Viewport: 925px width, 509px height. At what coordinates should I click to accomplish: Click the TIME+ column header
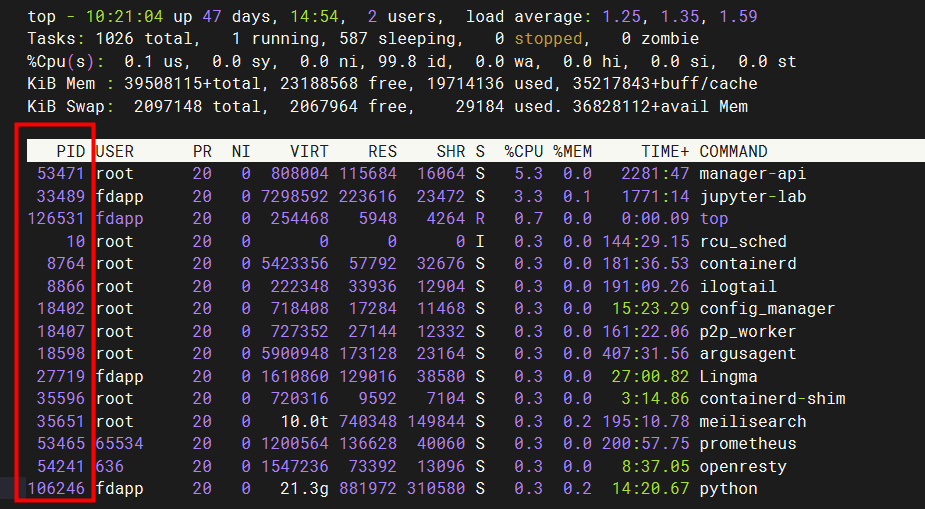665,152
